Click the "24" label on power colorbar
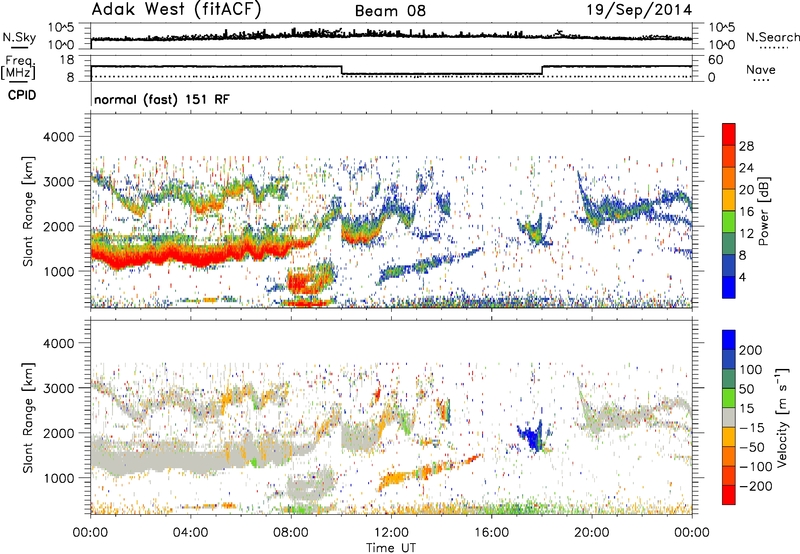Image resolution: width=800 pixels, height=554 pixels. (746, 168)
